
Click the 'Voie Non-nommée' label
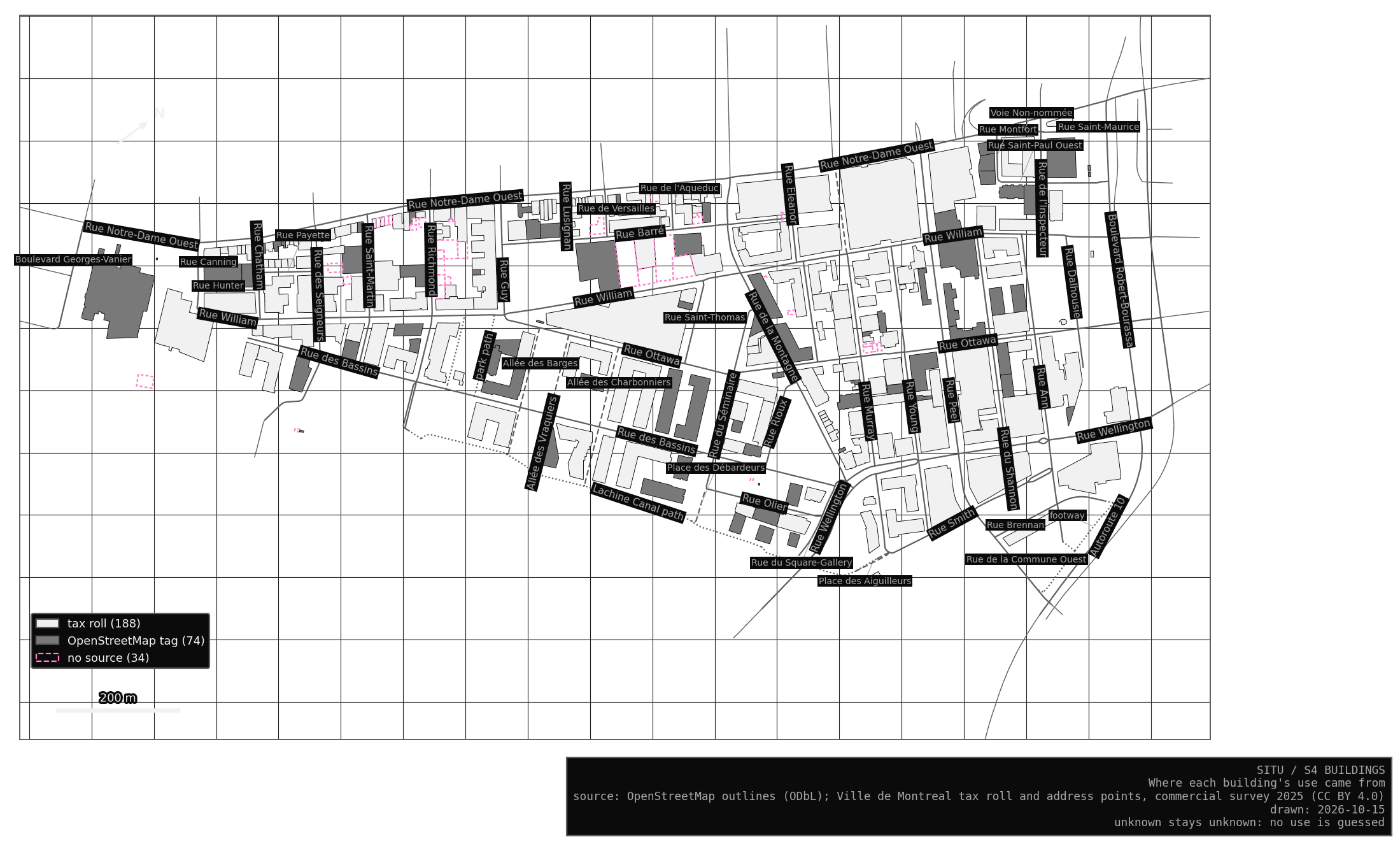[x=1031, y=113]
